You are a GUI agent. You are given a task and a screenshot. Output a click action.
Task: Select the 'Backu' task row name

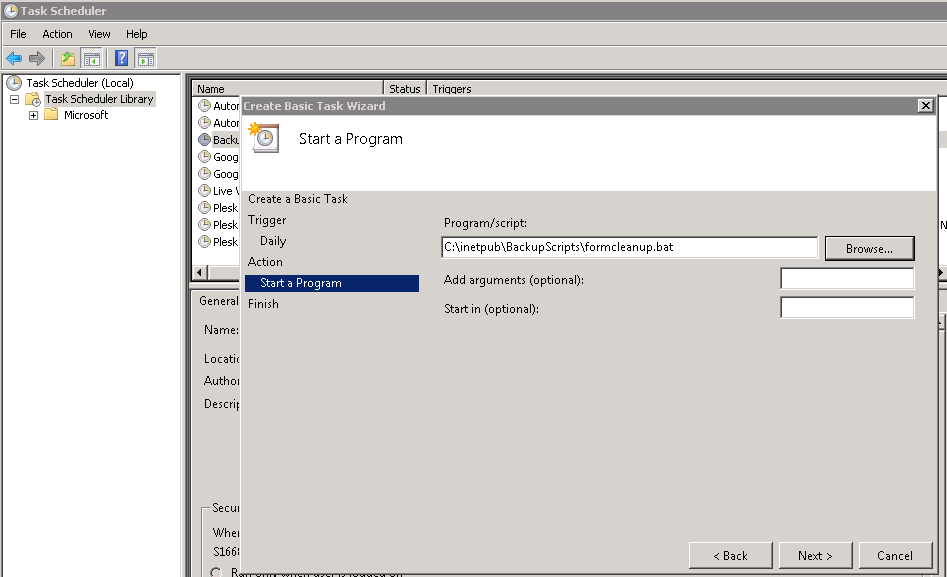click(226, 140)
